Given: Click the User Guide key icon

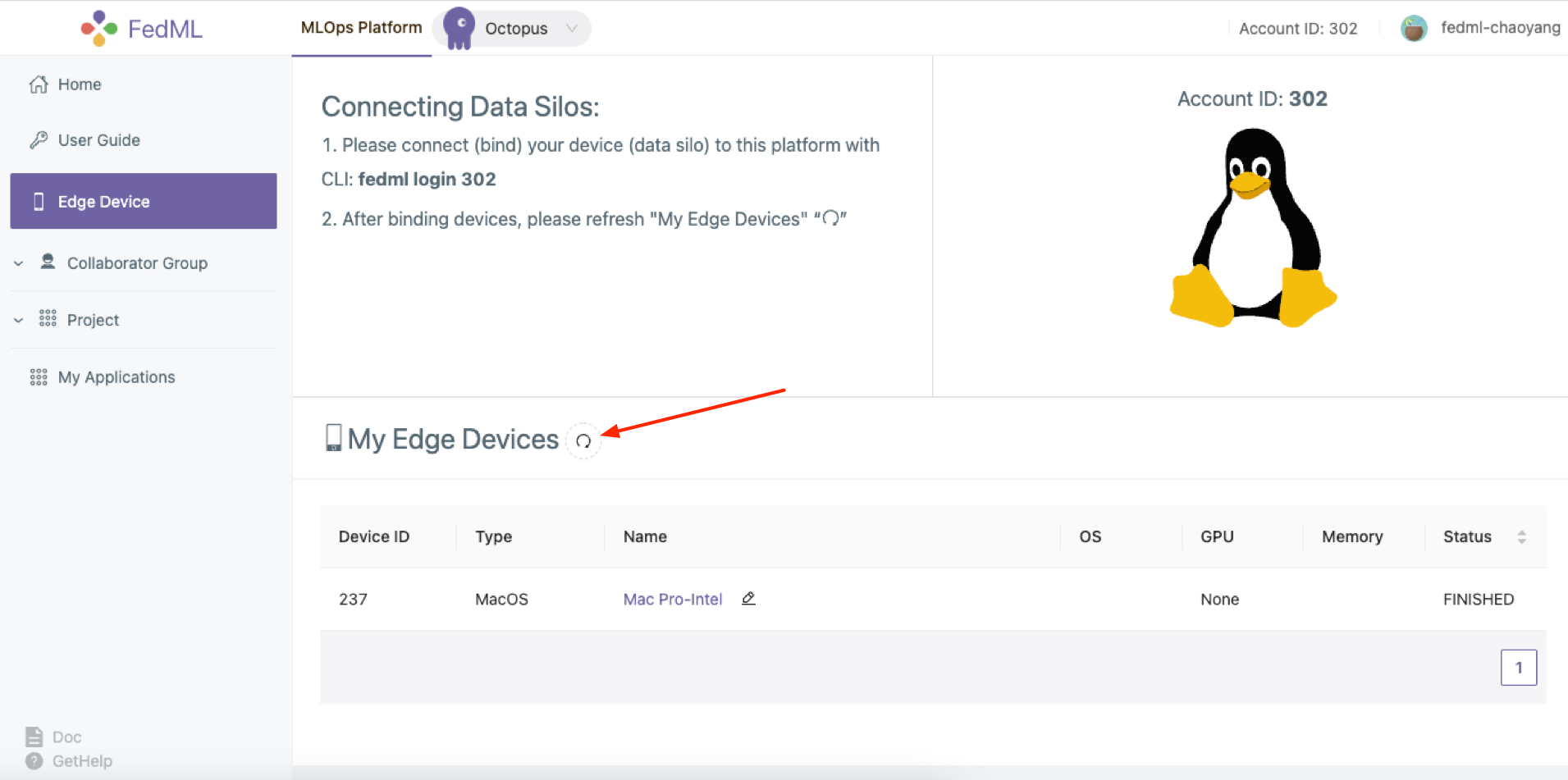Looking at the screenshot, I should (x=39, y=140).
